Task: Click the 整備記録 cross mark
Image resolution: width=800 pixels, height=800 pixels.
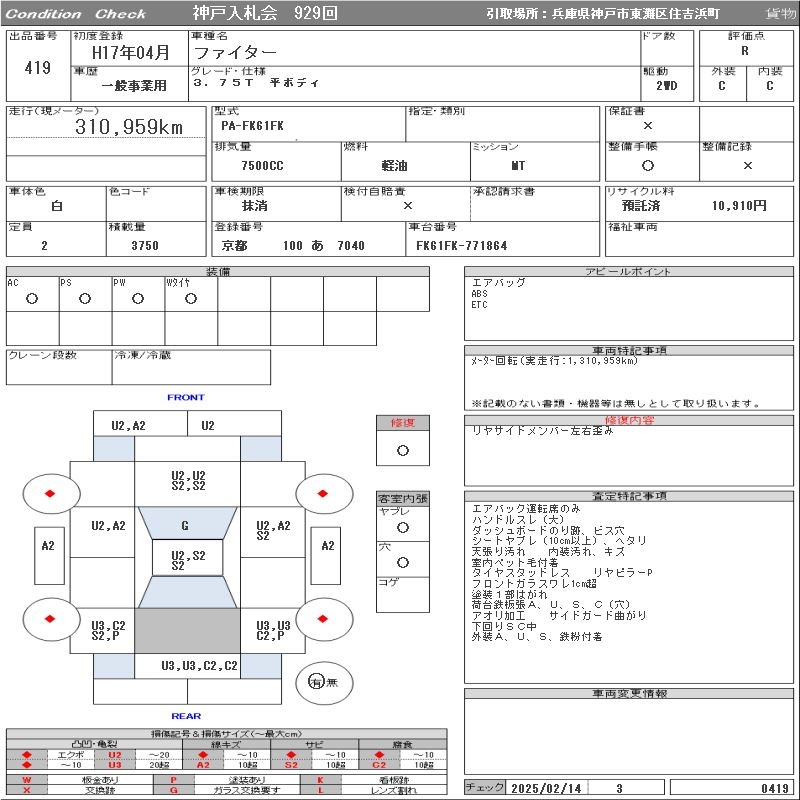Action: pyautogui.click(x=748, y=165)
